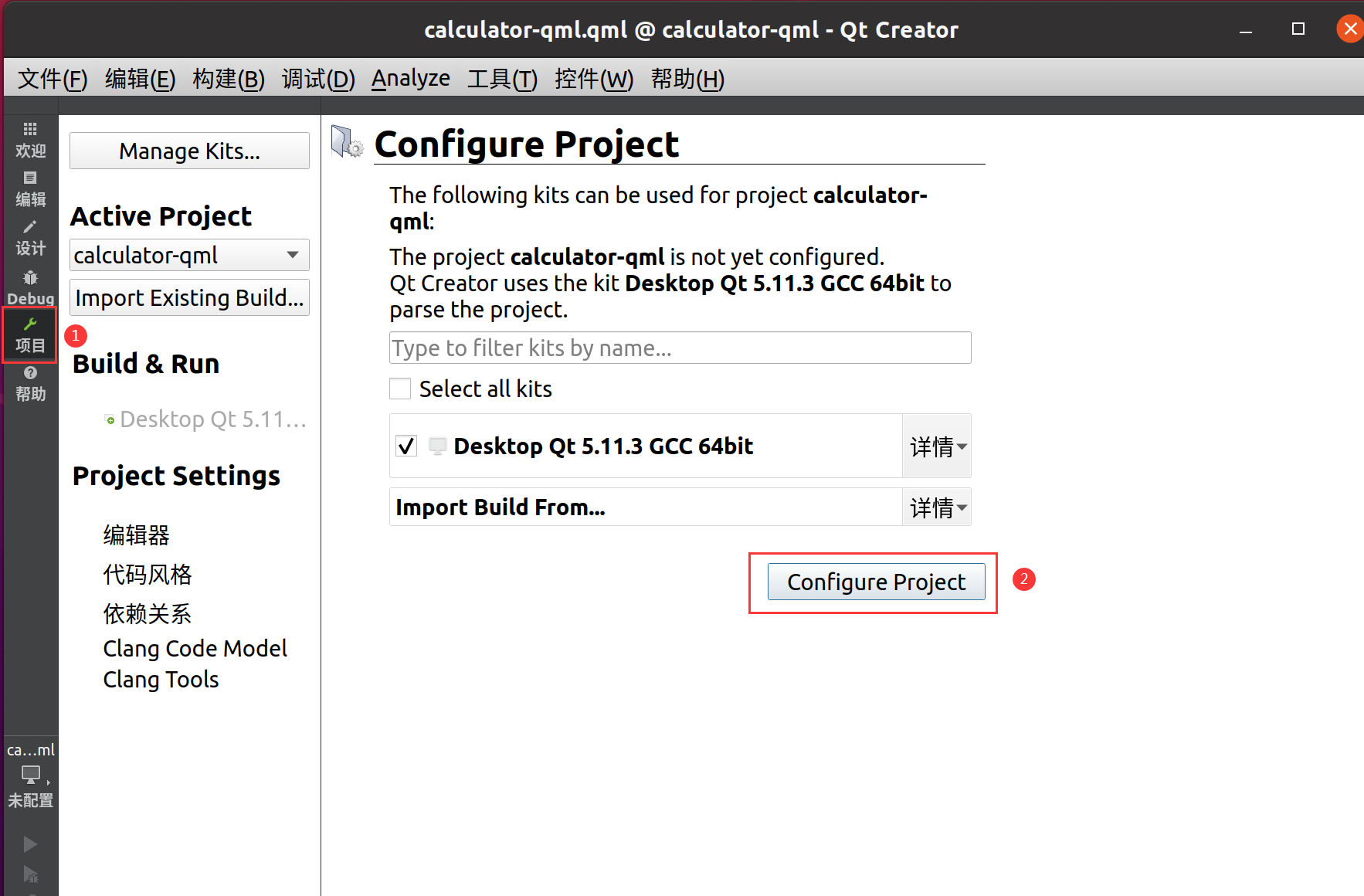Open the Analyze menu
Viewport: 1364px width, 896px height.
411,79
